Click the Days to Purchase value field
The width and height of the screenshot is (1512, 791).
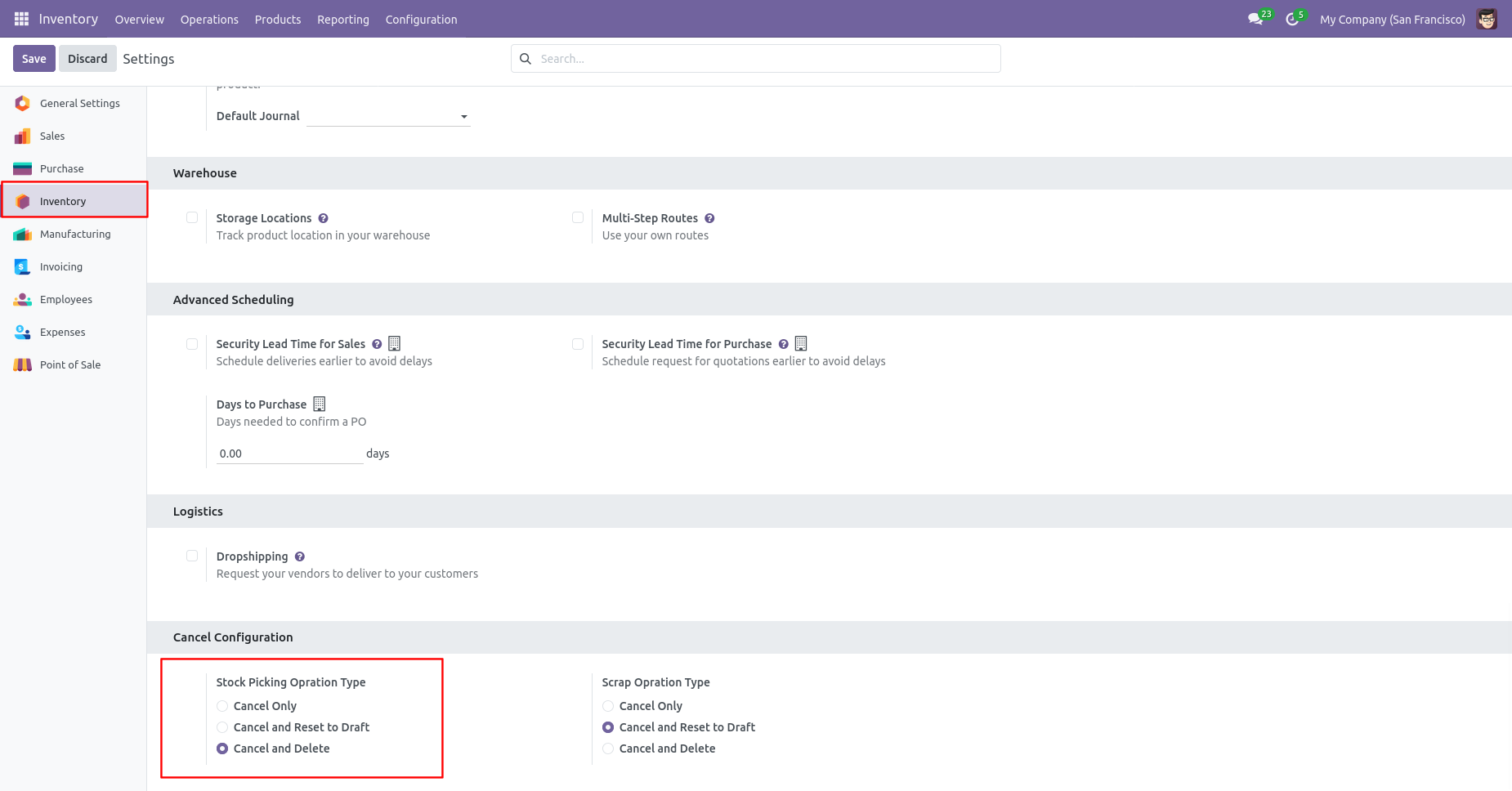coord(289,454)
